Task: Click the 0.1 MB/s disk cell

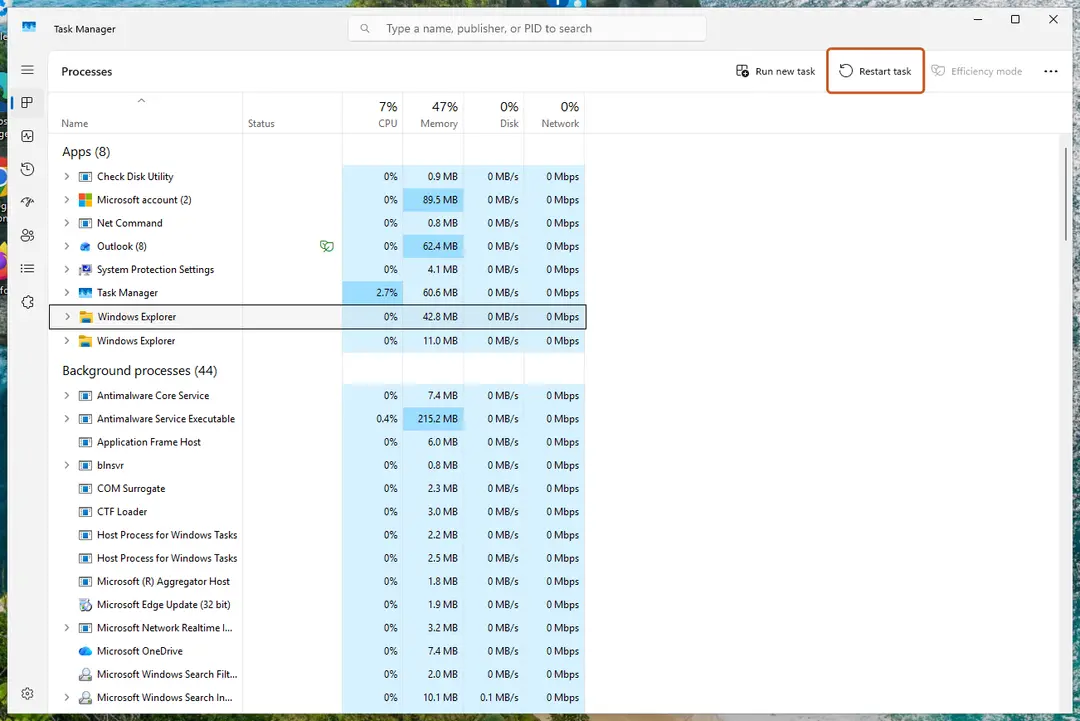Action: tap(494, 698)
